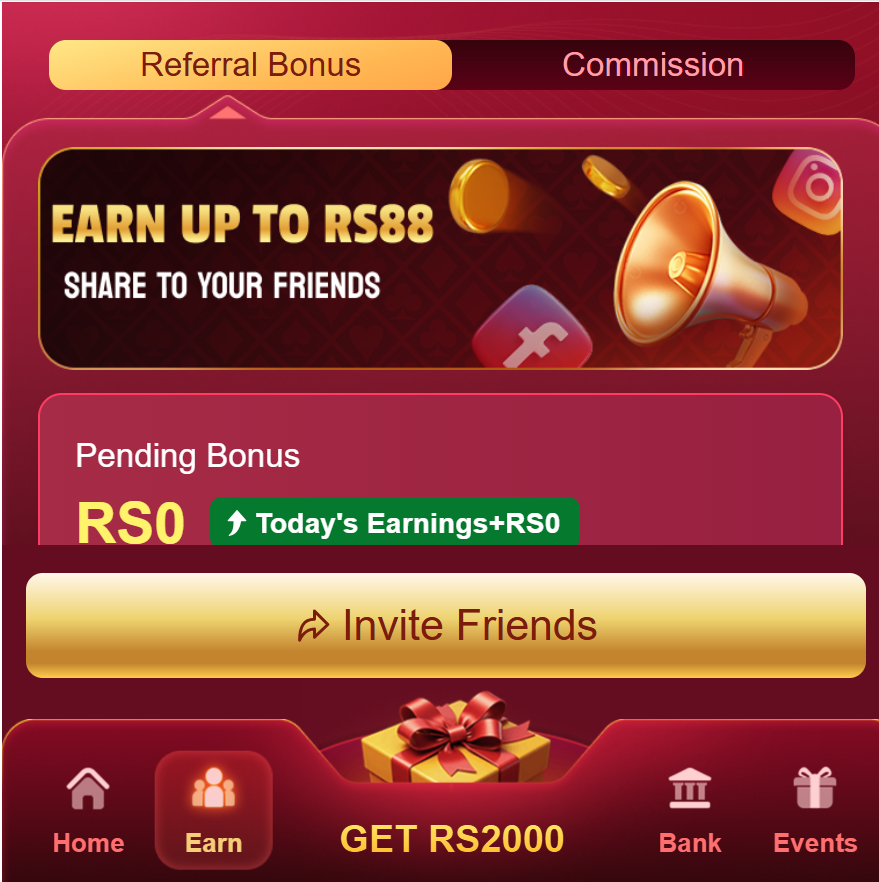This screenshot has height=882, width=879.
Task: Open the Home icon in bottom navigation
Action: (x=88, y=789)
